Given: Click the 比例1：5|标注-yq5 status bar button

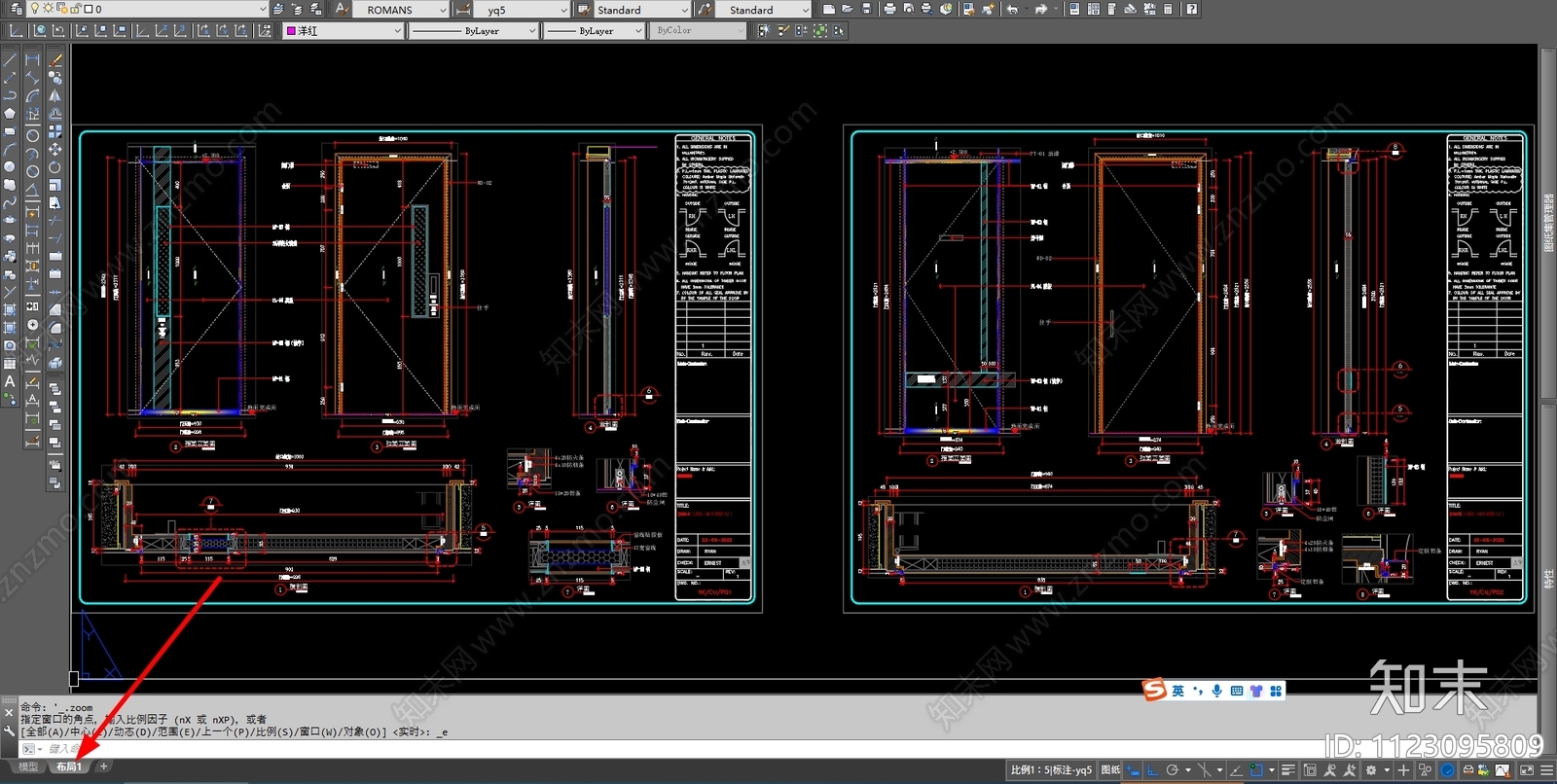Looking at the screenshot, I should tap(1051, 770).
